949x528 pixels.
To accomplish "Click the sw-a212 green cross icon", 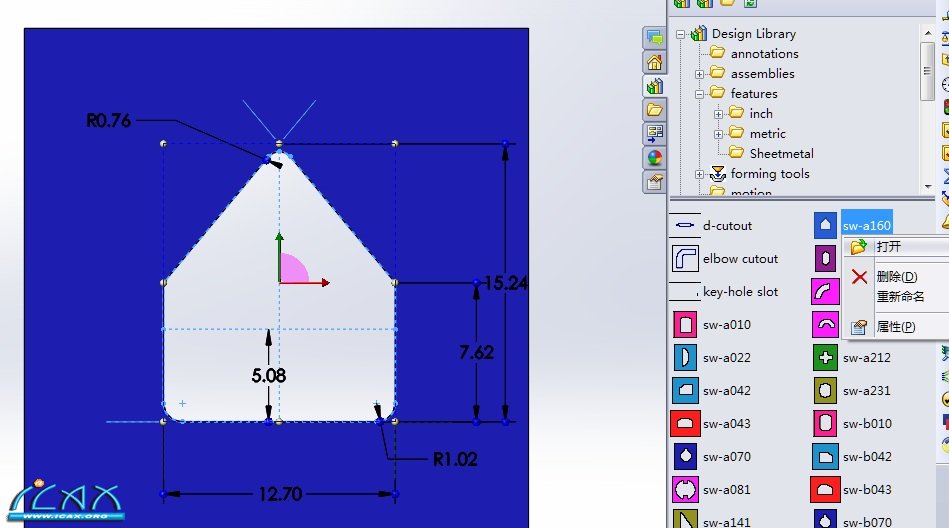I will coord(825,357).
